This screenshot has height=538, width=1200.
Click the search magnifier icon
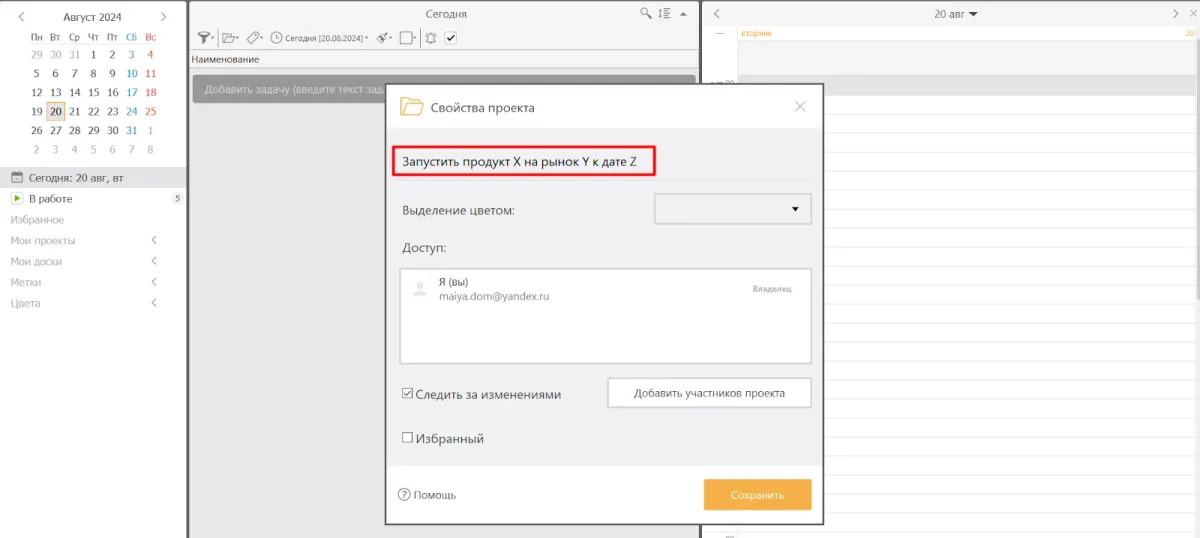[646, 14]
